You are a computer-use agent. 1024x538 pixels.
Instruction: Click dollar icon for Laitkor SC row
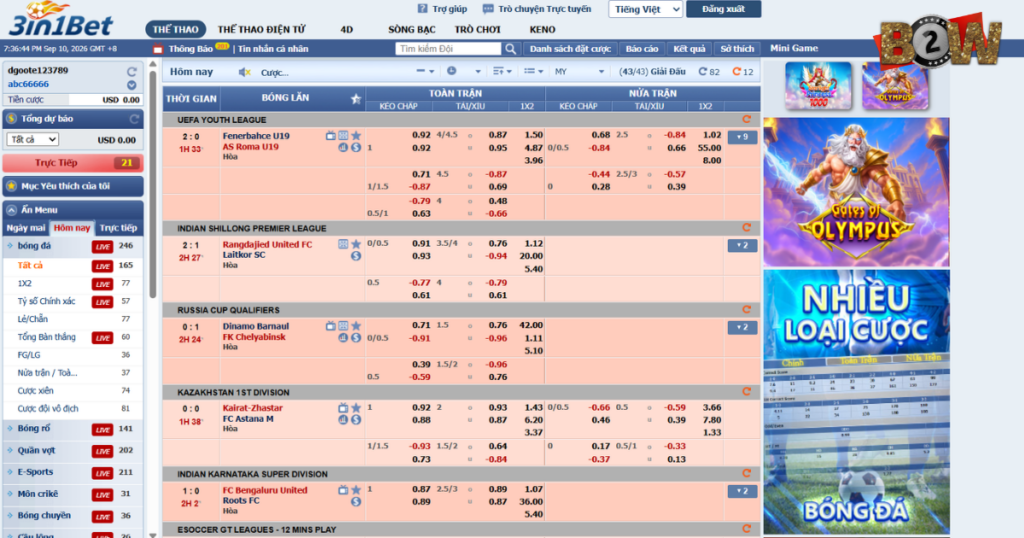coord(356,256)
